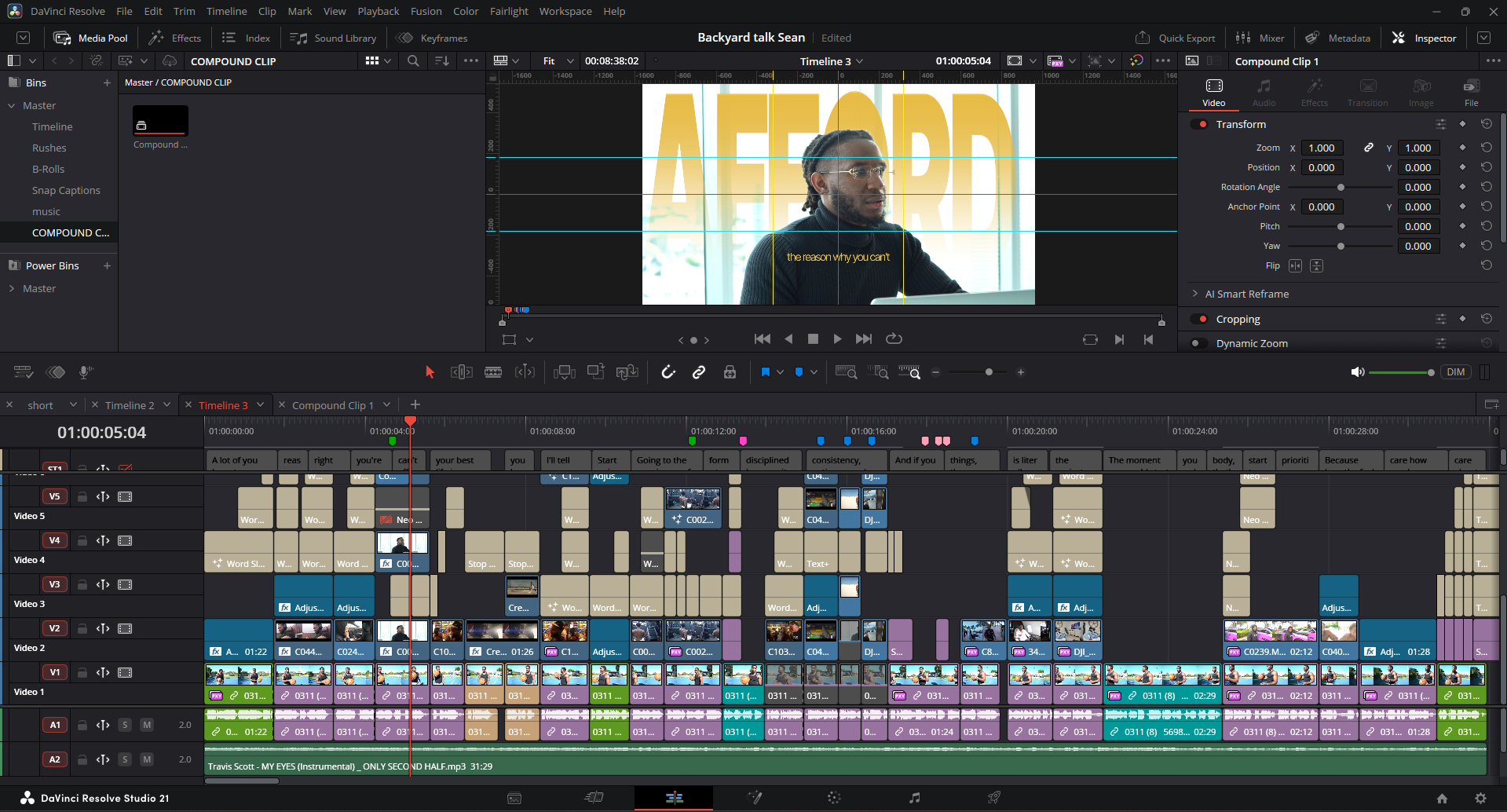Jump to the first frame

point(762,338)
